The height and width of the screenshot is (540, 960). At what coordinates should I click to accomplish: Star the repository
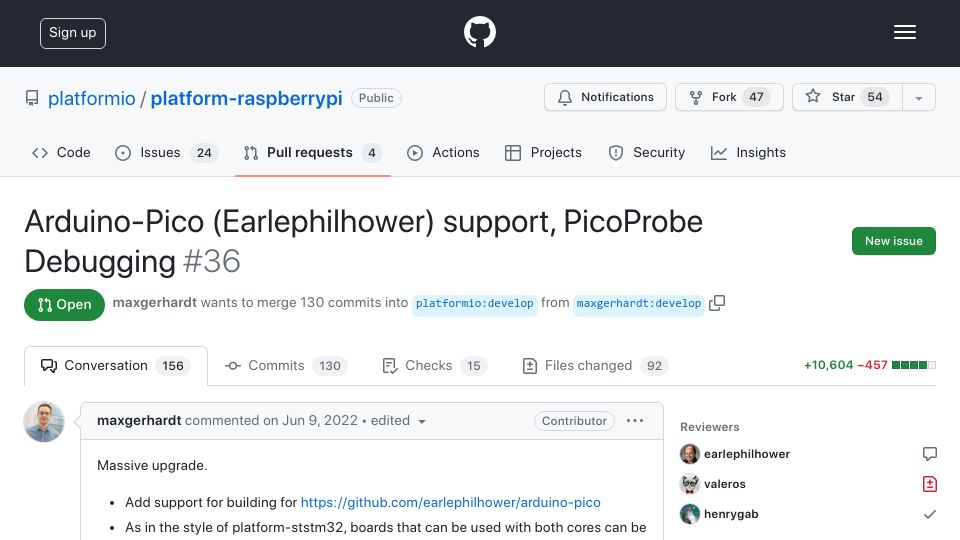[847, 97]
